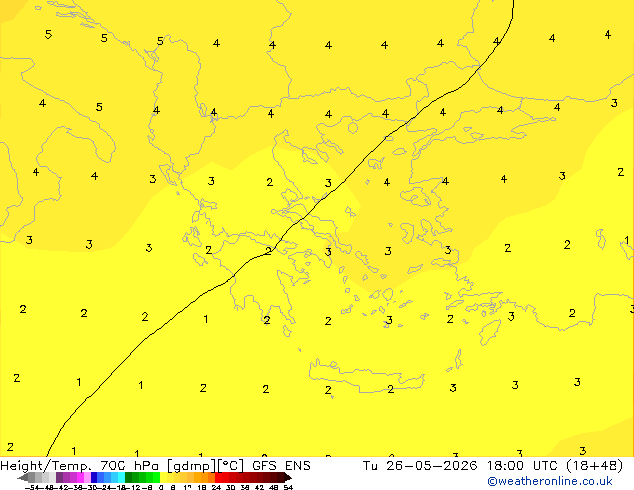Pick the cyan swatch in the legend
Viewport: 634px width, 490px height.
[x=121, y=477]
